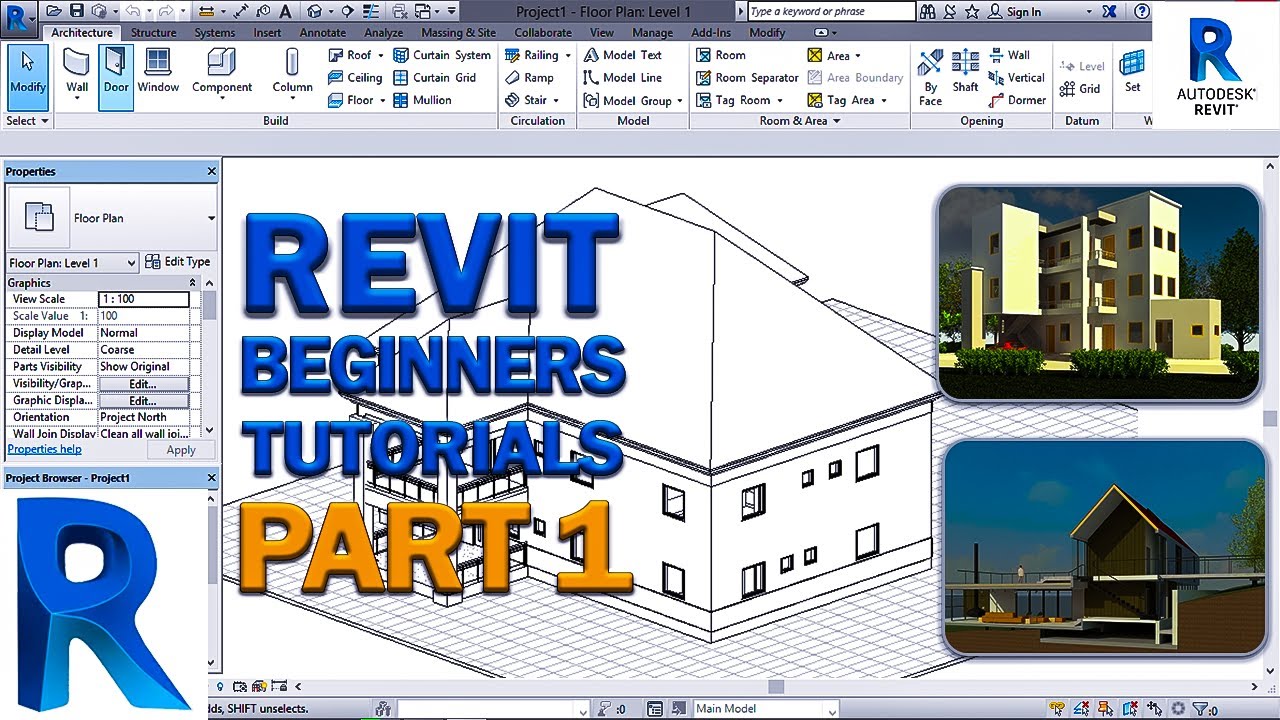1280x720 pixels.
Task: Click the binoculars search icon
Action: (928, 12)
